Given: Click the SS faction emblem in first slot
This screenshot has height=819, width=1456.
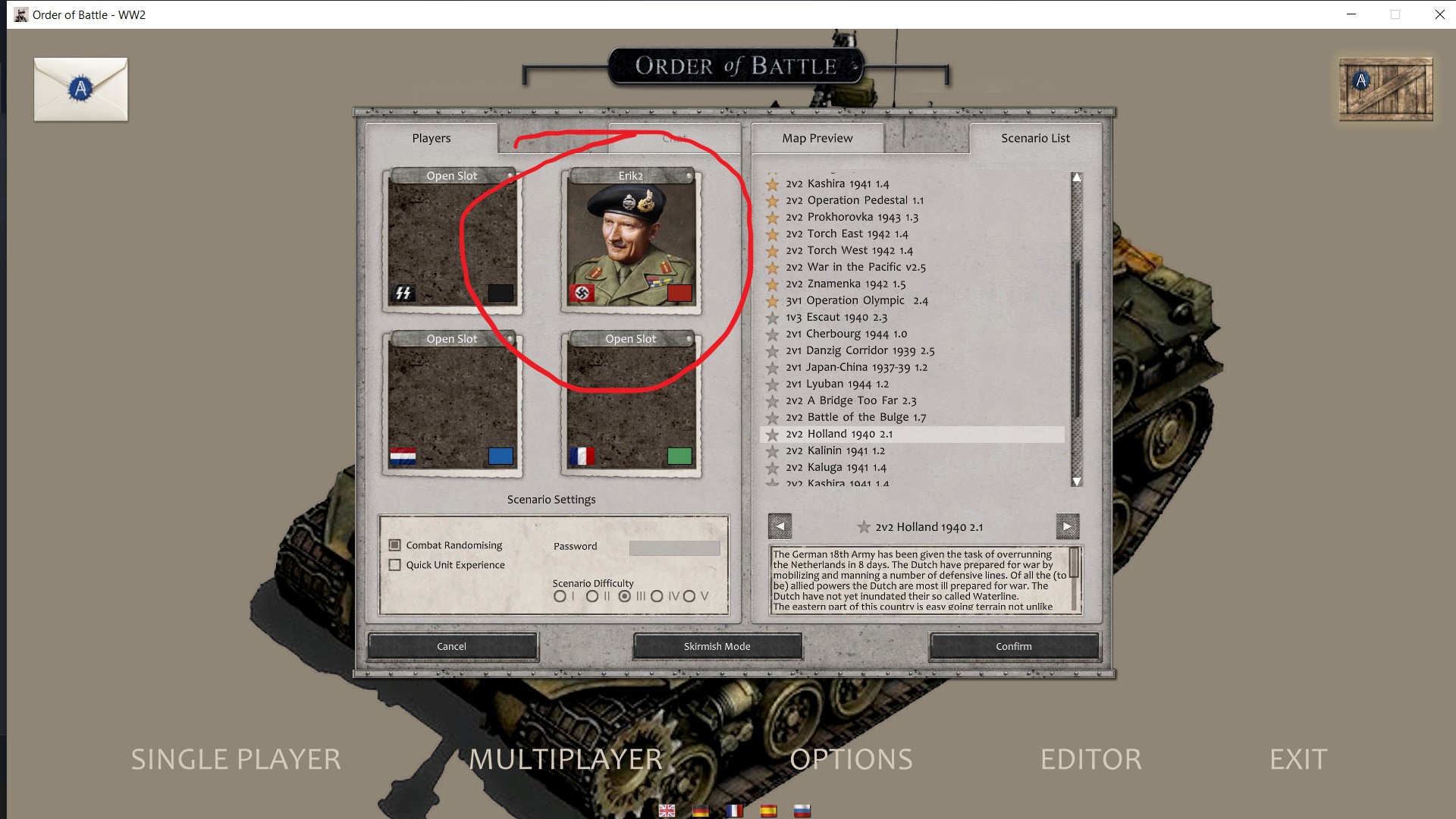Looking at the screenshot, I should pyautogui.click(x=403, y=293).
